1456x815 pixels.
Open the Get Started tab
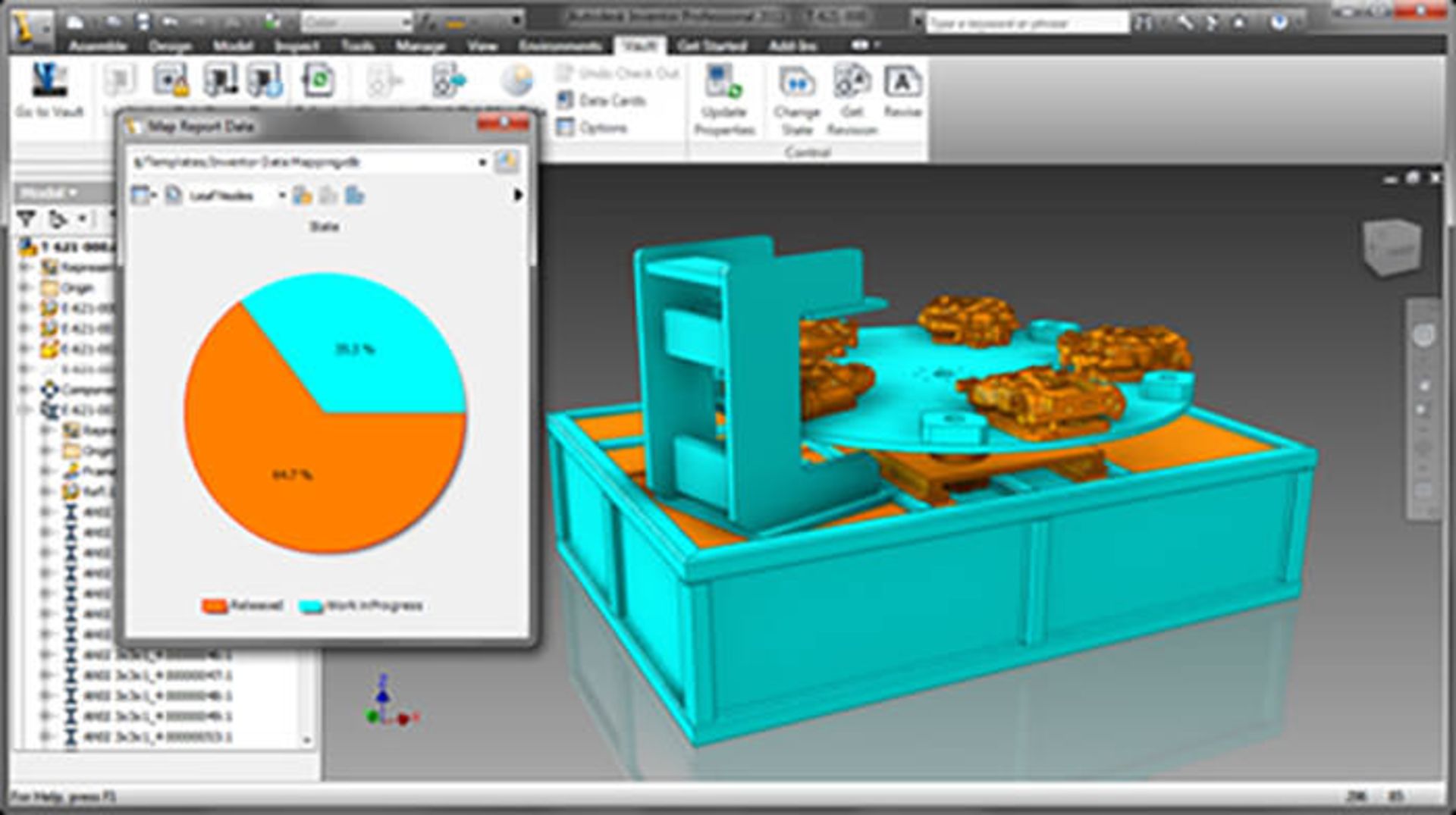point(711,46)
